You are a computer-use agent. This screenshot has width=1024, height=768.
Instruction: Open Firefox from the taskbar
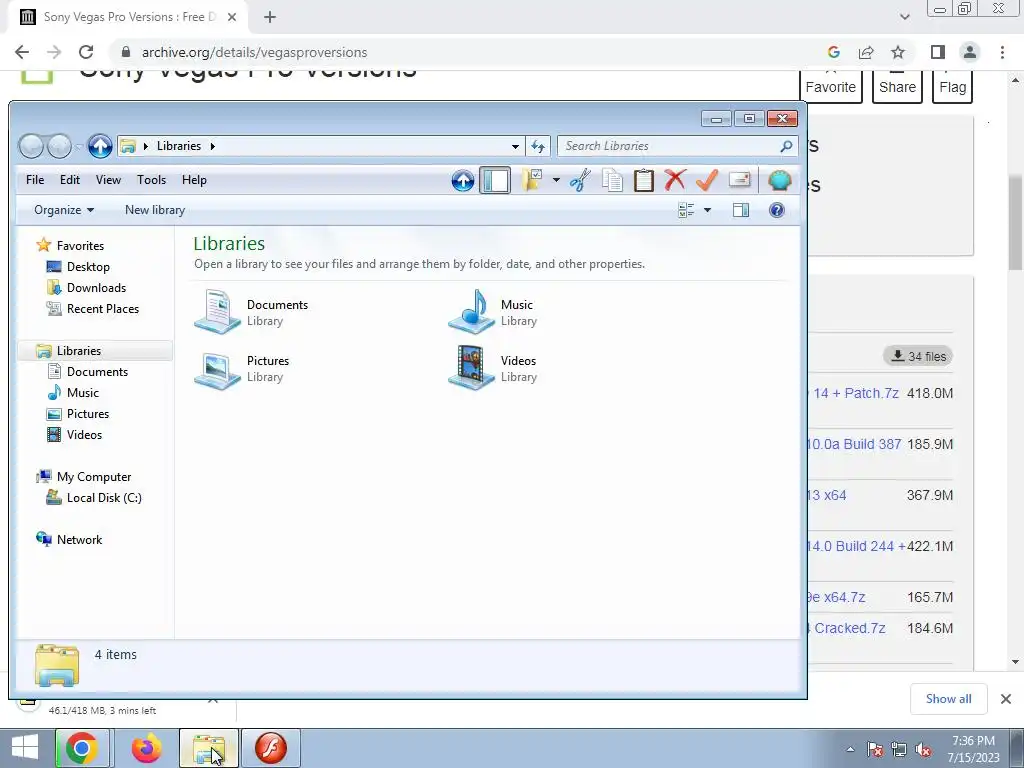coord(146,748)
